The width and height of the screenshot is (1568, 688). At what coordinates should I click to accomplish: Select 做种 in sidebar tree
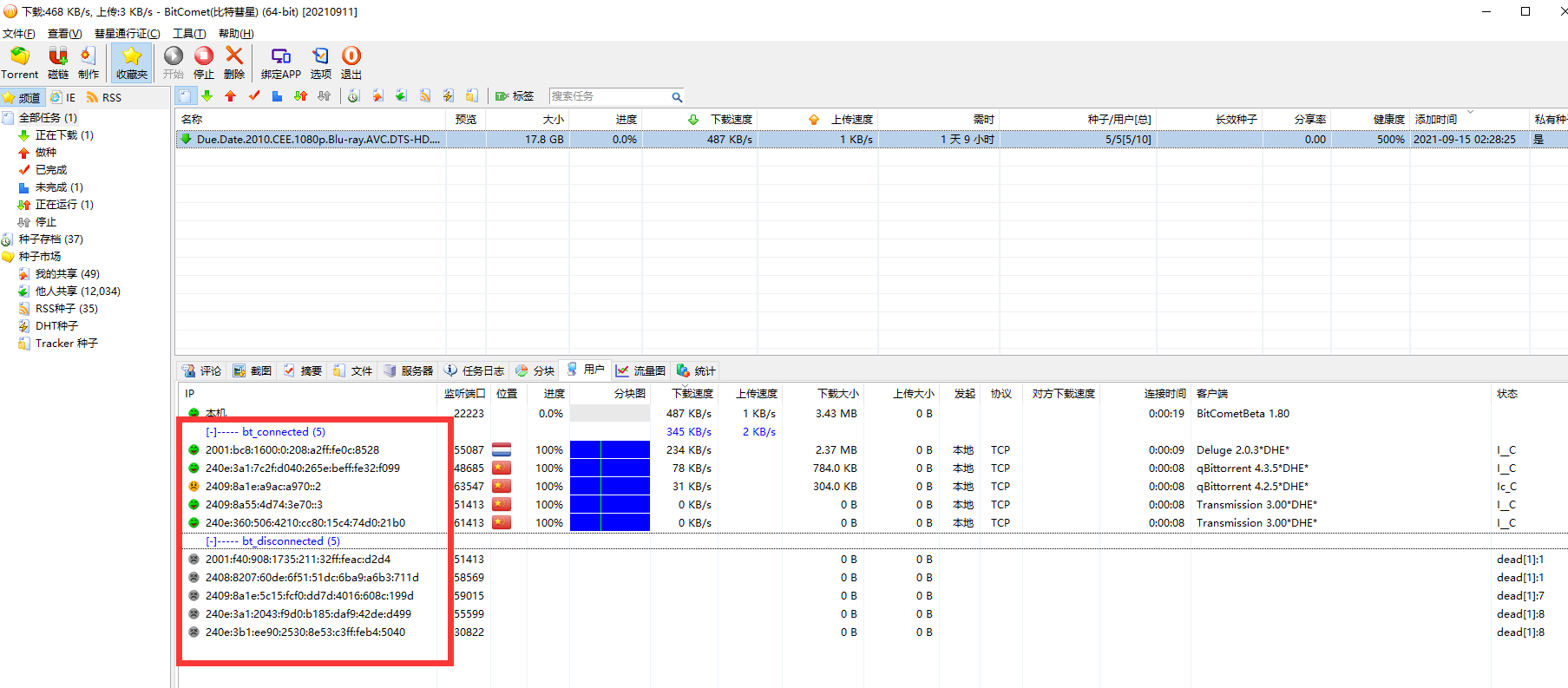pyautogui.click(x=37, y=153)
